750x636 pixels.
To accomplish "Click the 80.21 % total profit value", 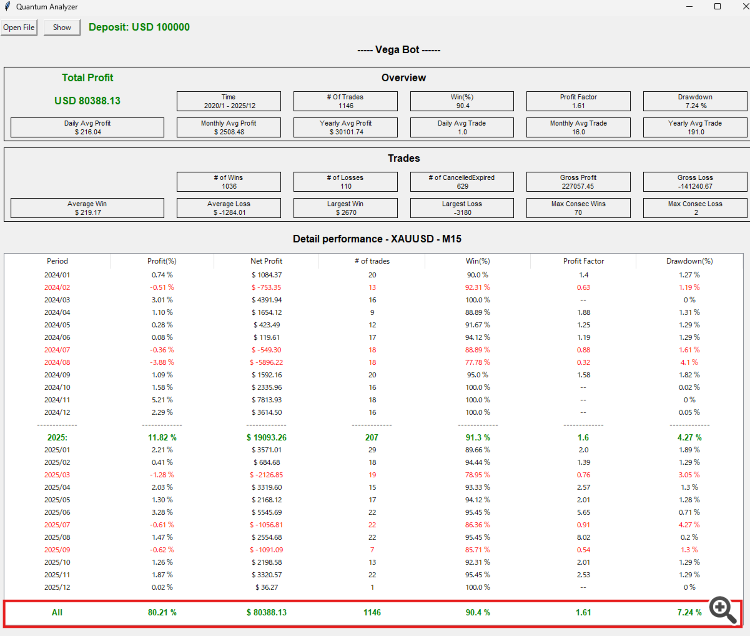I will [x=162, y=612].
